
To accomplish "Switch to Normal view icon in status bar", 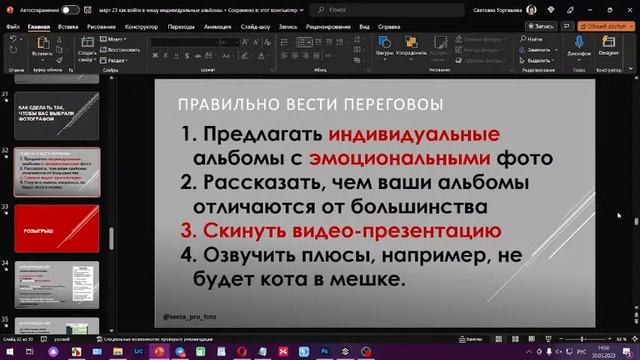I will [499, 339].
